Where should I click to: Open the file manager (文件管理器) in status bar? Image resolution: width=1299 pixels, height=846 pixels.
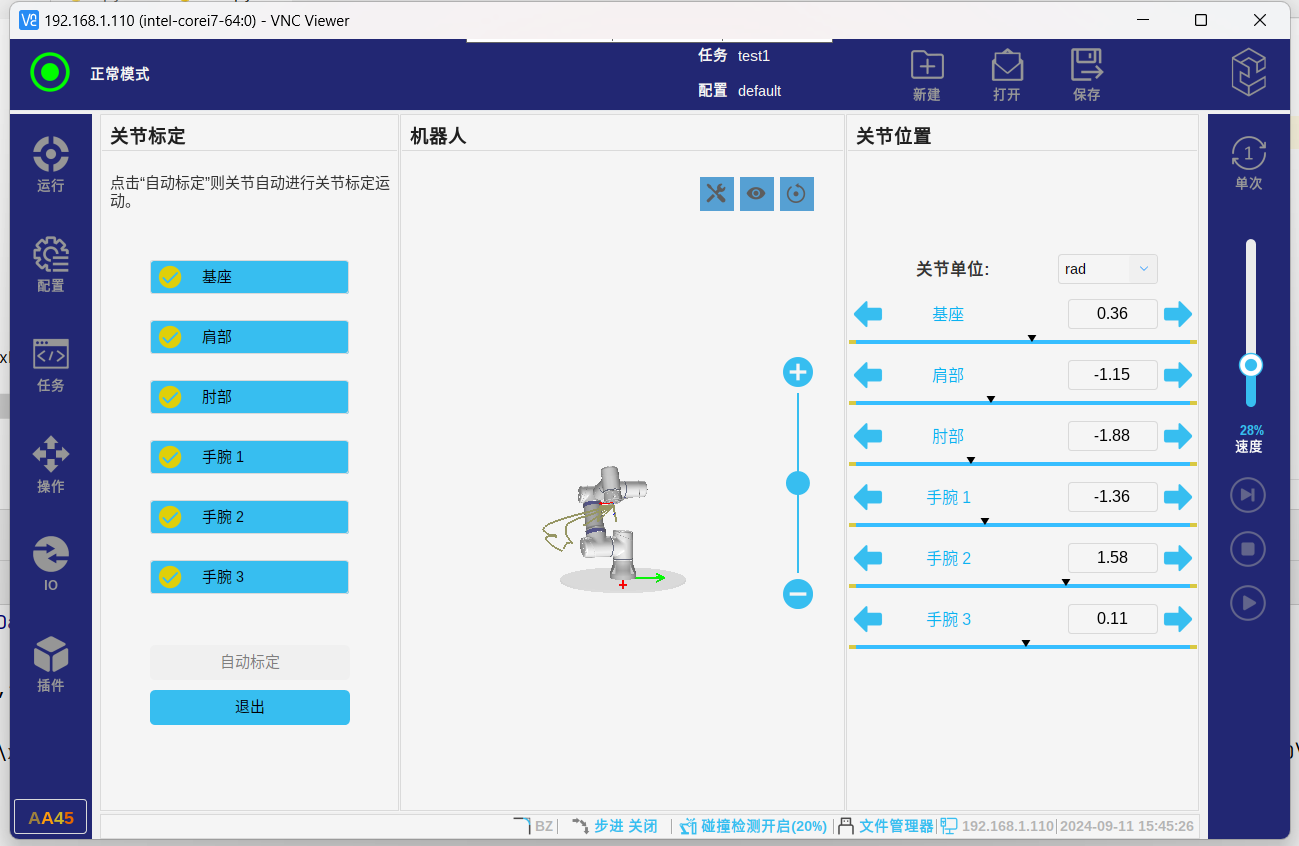(x=886, y=826)
